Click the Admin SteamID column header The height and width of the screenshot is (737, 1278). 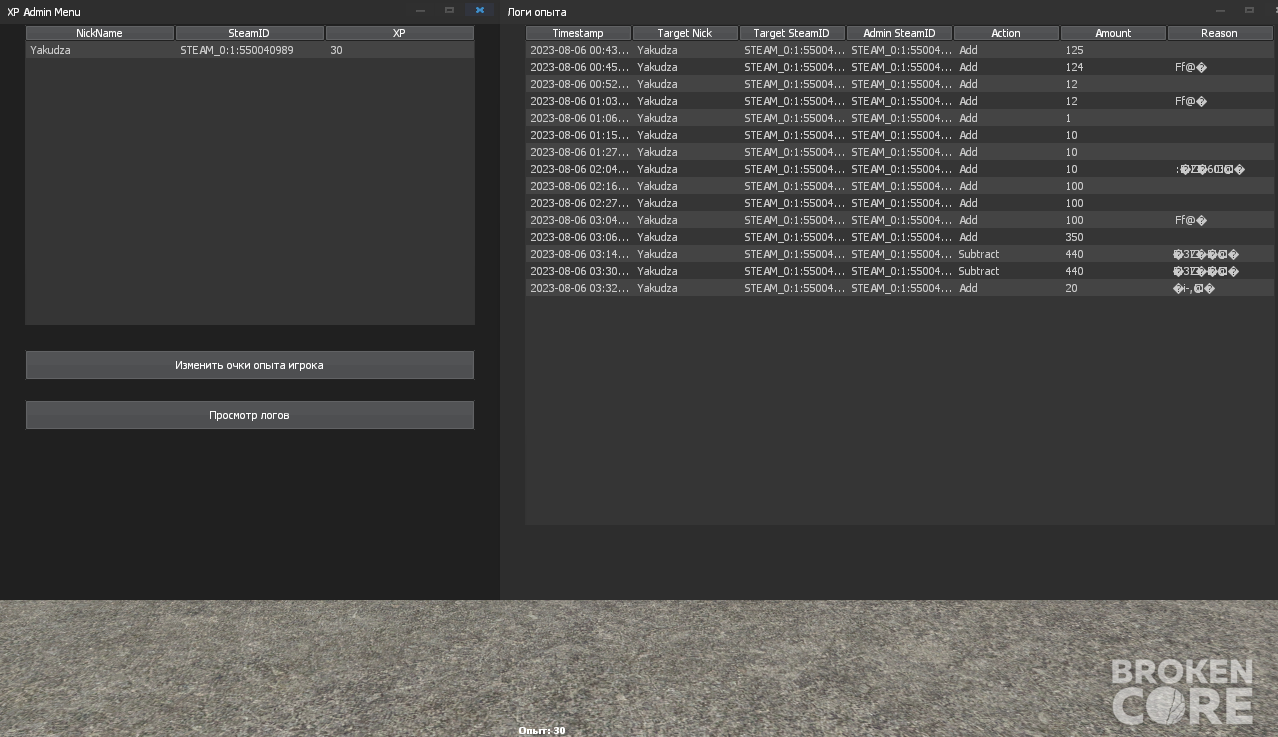tap(899, 33)
